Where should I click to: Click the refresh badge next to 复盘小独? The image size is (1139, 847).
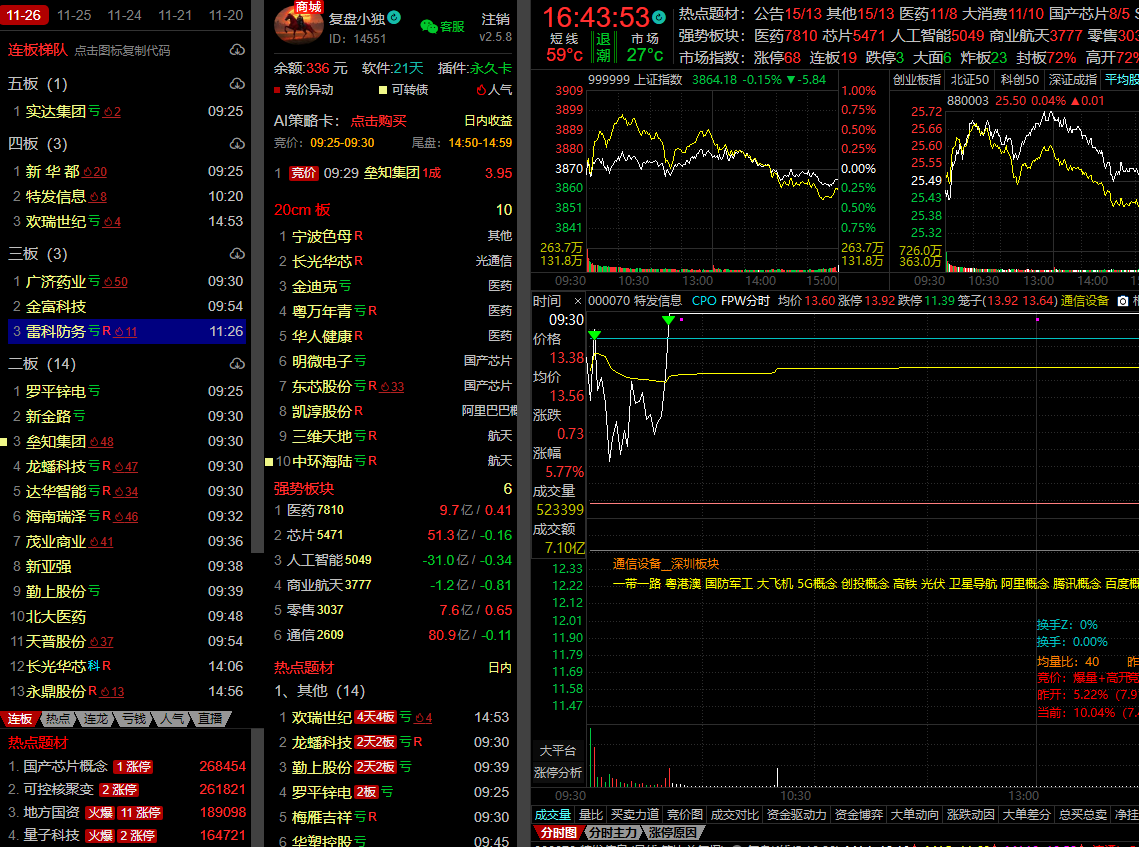394,18
